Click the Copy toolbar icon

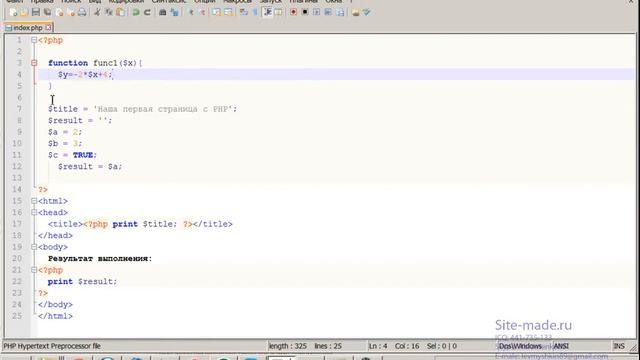pyautogui.click(x=109, y=12)
